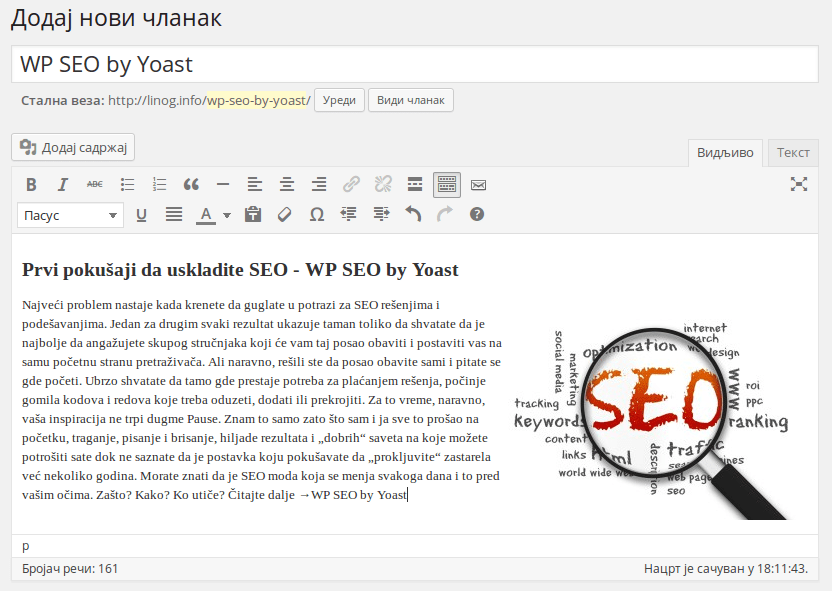Image resolution: width=832 pixels, height=591 pixels.
Task: Switch to the Текст editor tab
Action: coord(793,153)
